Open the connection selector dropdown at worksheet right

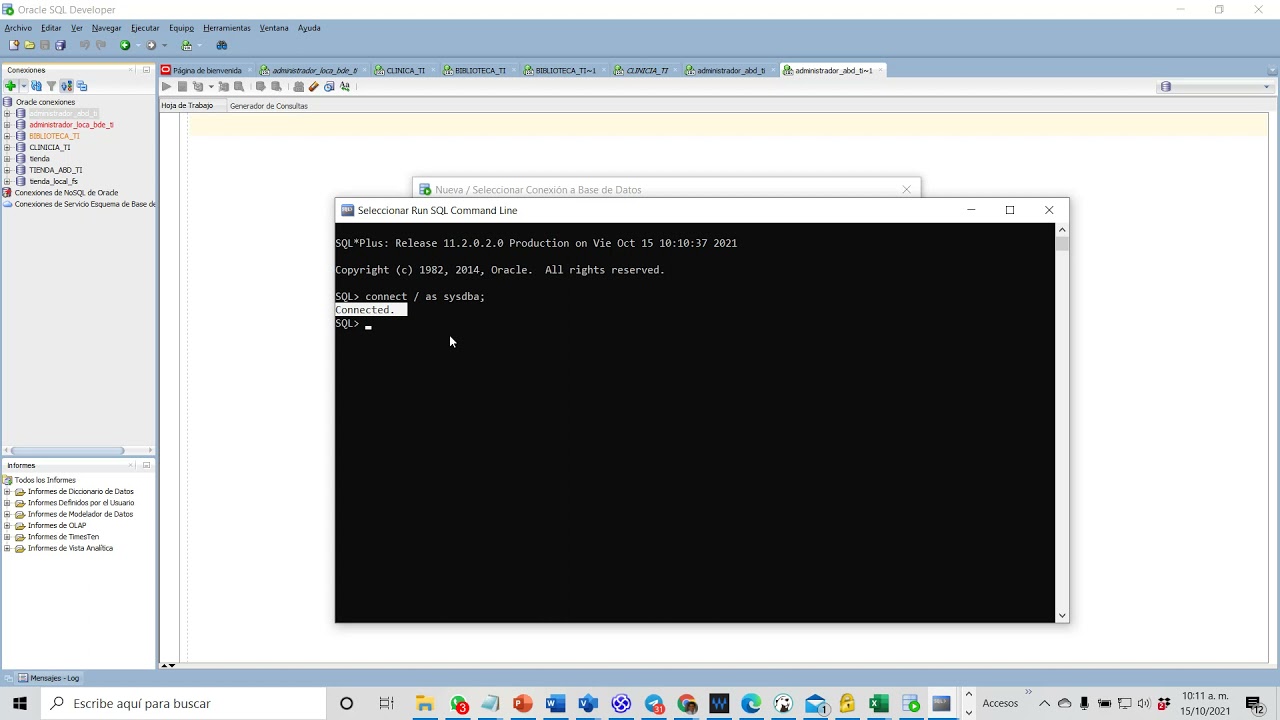pos(1267,87)
